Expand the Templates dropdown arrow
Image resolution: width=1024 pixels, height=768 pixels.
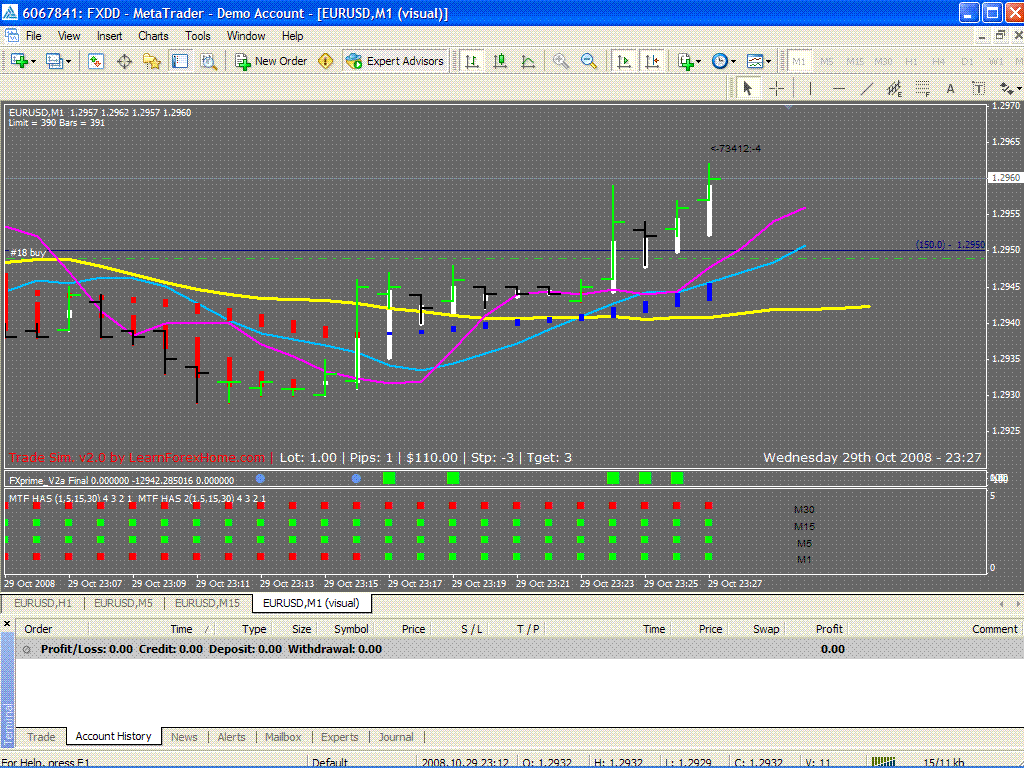tap(768, 61)
